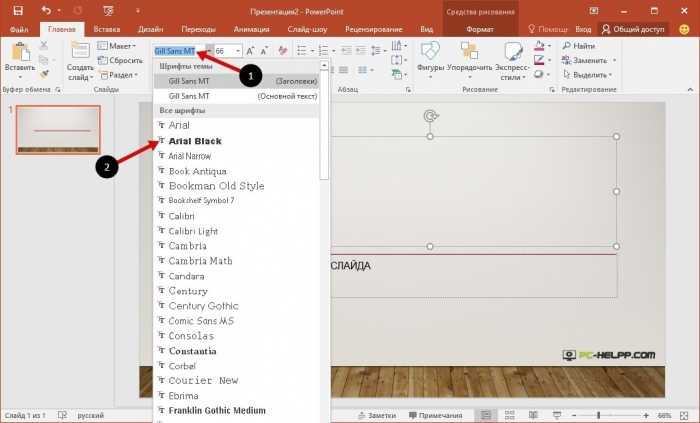Switch to the Animations (Анимация) tab
The width and height of the screenshot is (700, 423).
pyautogui.click(x=251, y=29)
